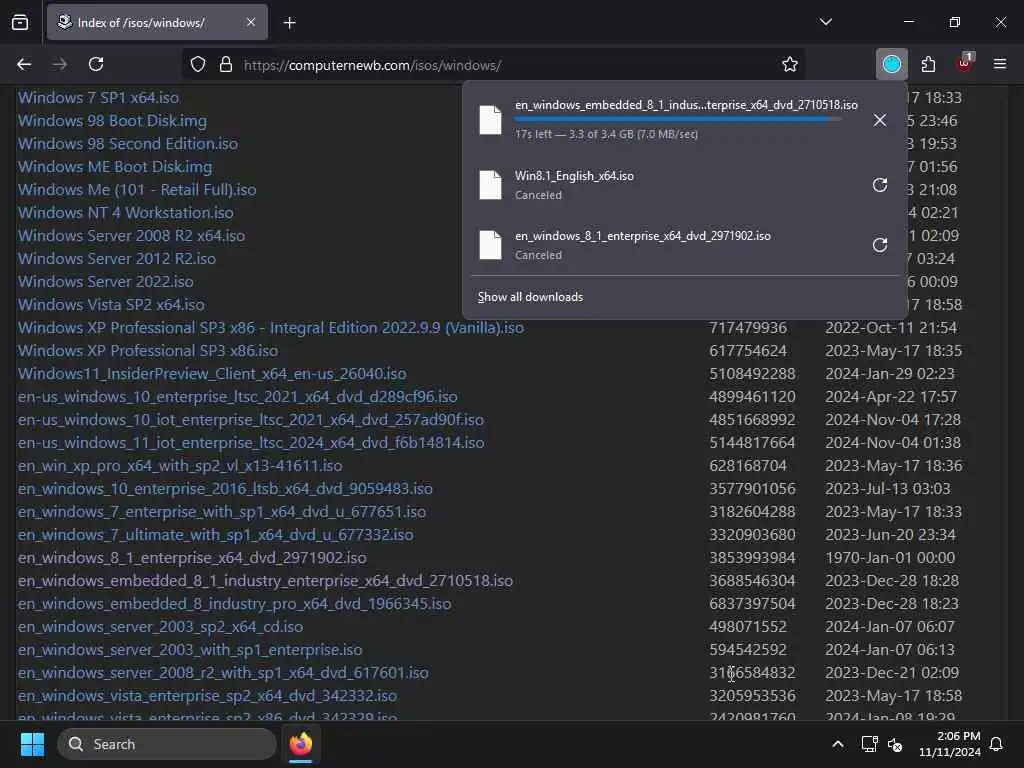
Task: Retry en_windows_8_1_enterprise download in panel
Action: (880, 245)
